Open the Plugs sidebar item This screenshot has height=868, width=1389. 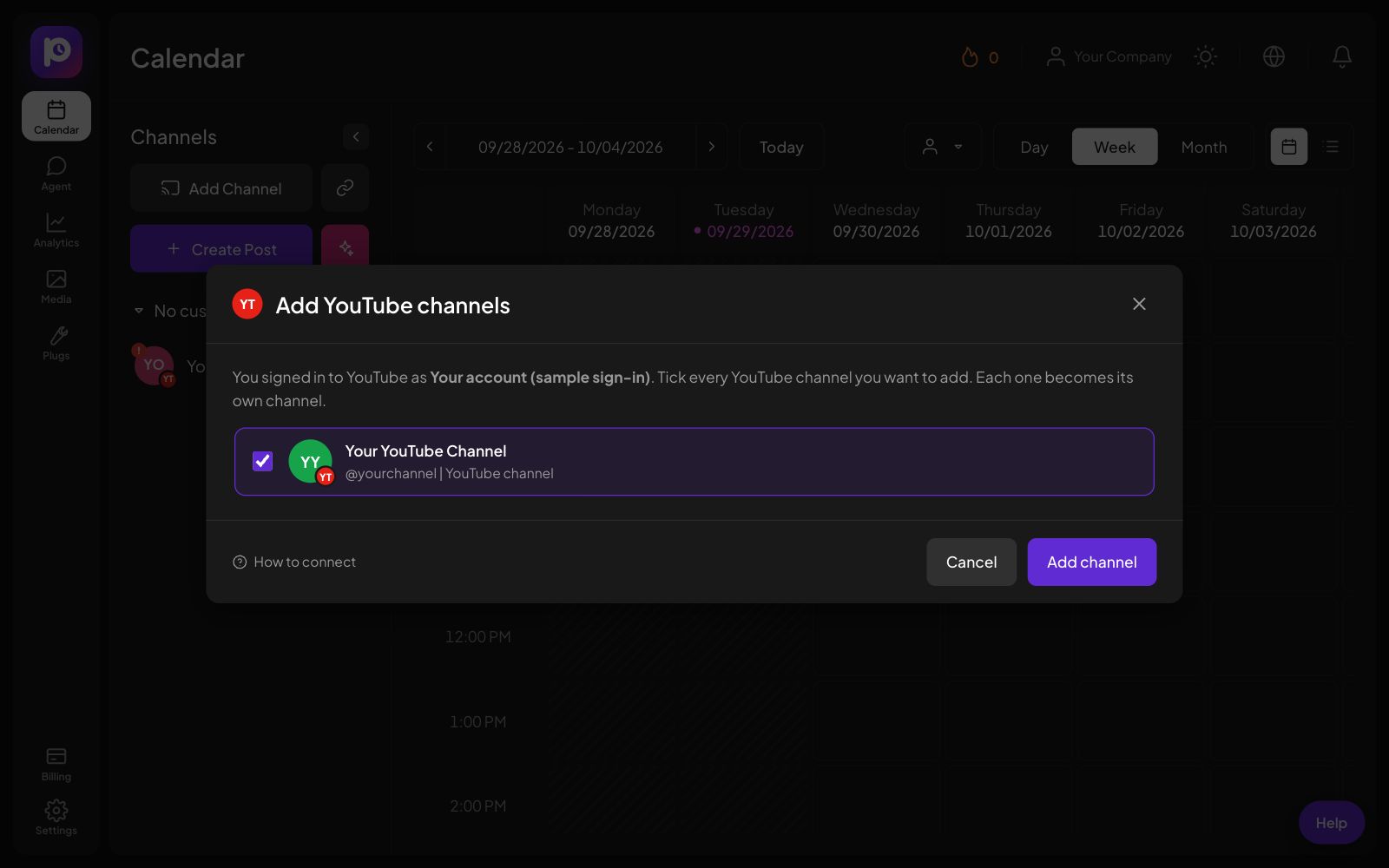[56, 343]
